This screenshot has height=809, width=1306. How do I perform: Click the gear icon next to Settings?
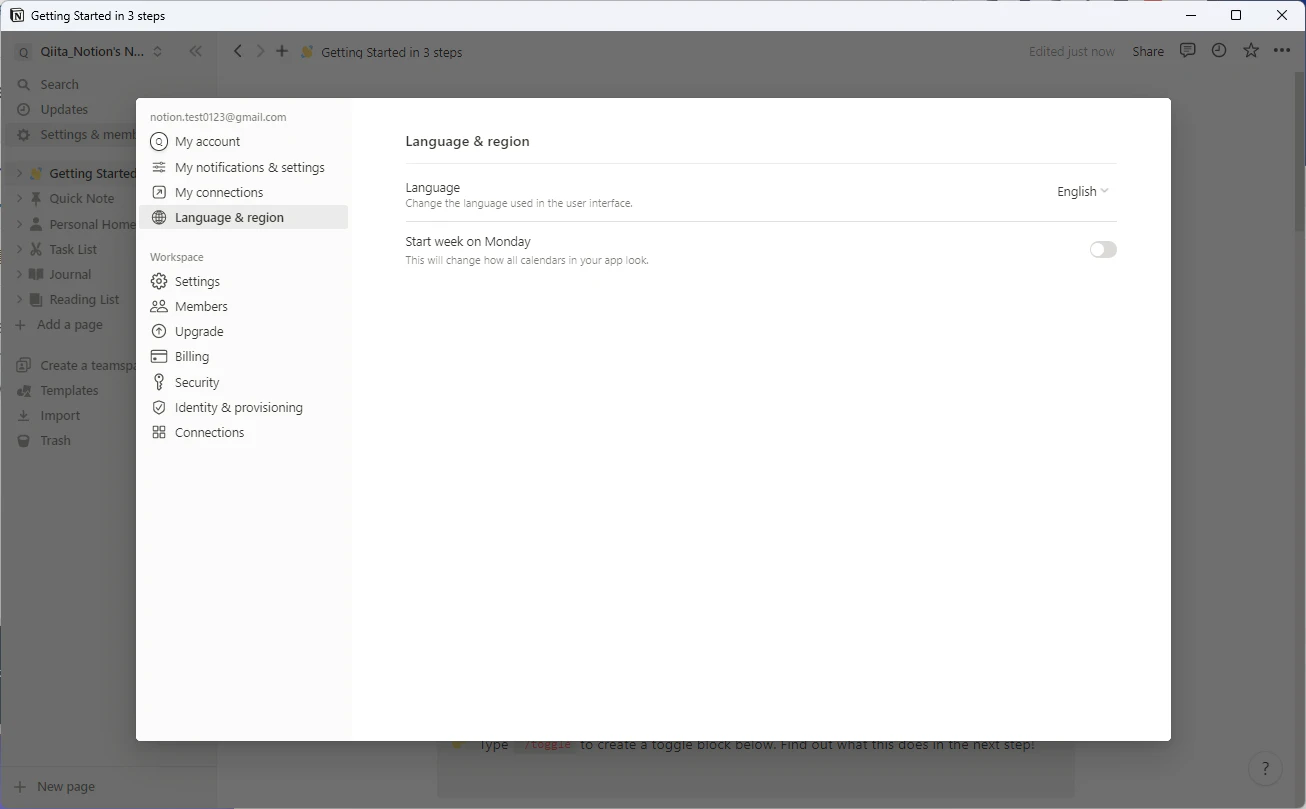159,281
